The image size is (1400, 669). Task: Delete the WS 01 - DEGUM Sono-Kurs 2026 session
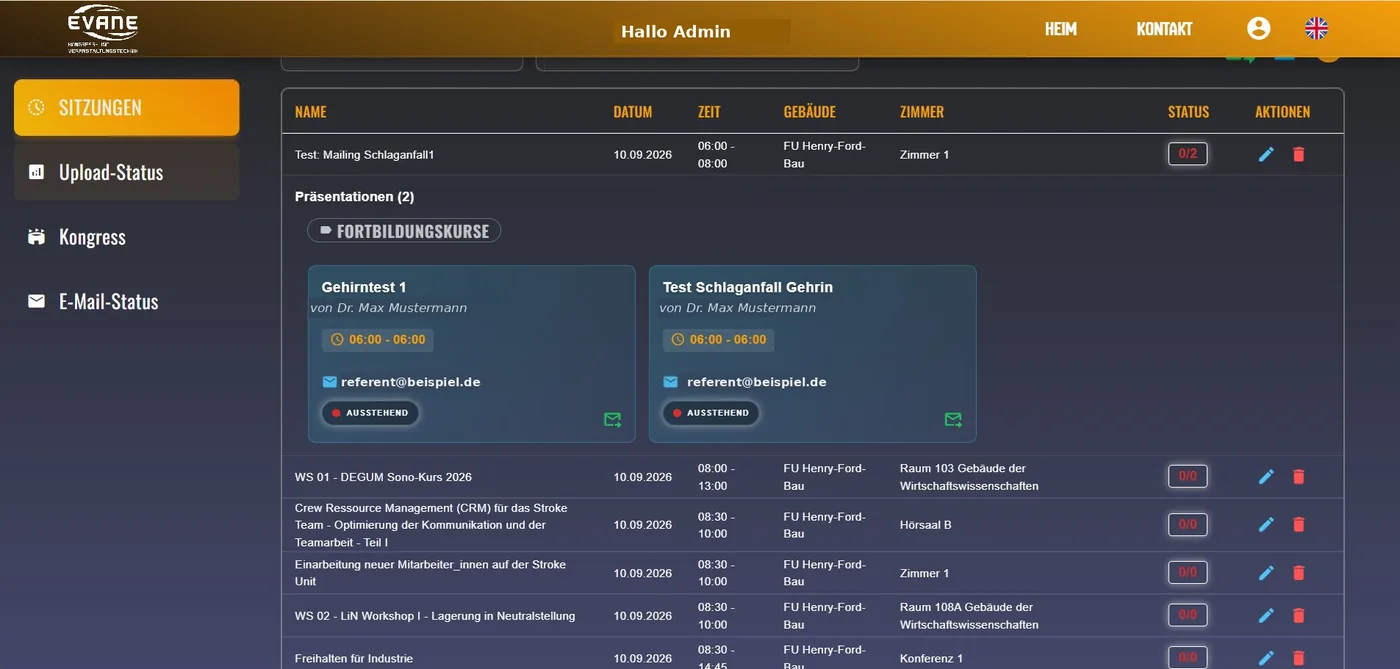point(1299,477)
